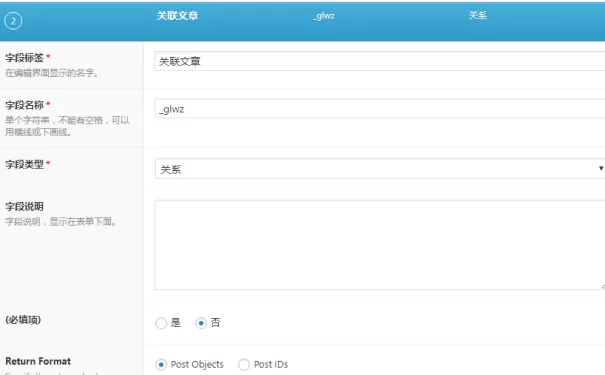Image resolution: width=605 pixels, height=375 pixels.
Task: Click the 关系 field type in header
Action: pos(478,15)
